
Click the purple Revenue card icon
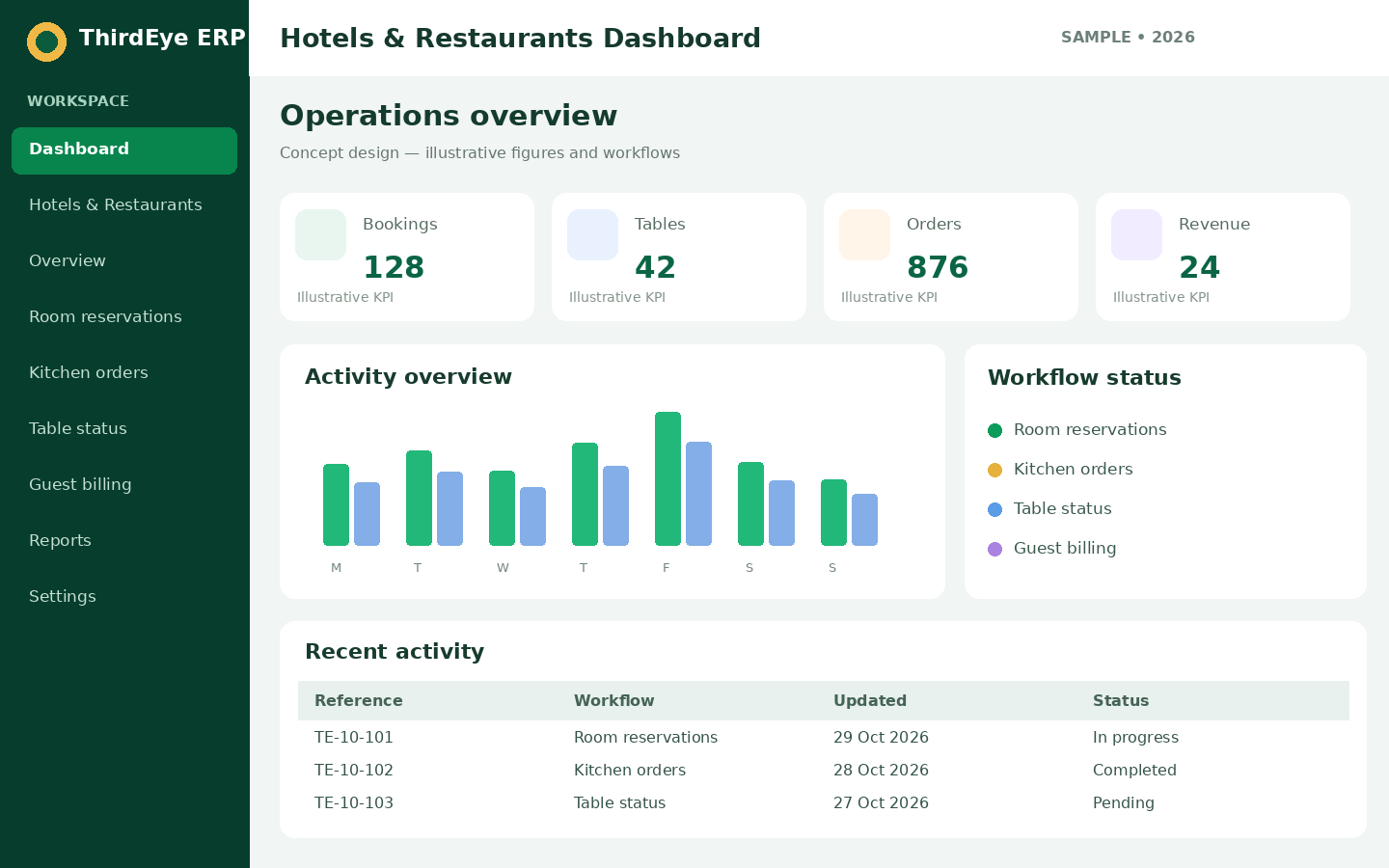point(1136,234)
